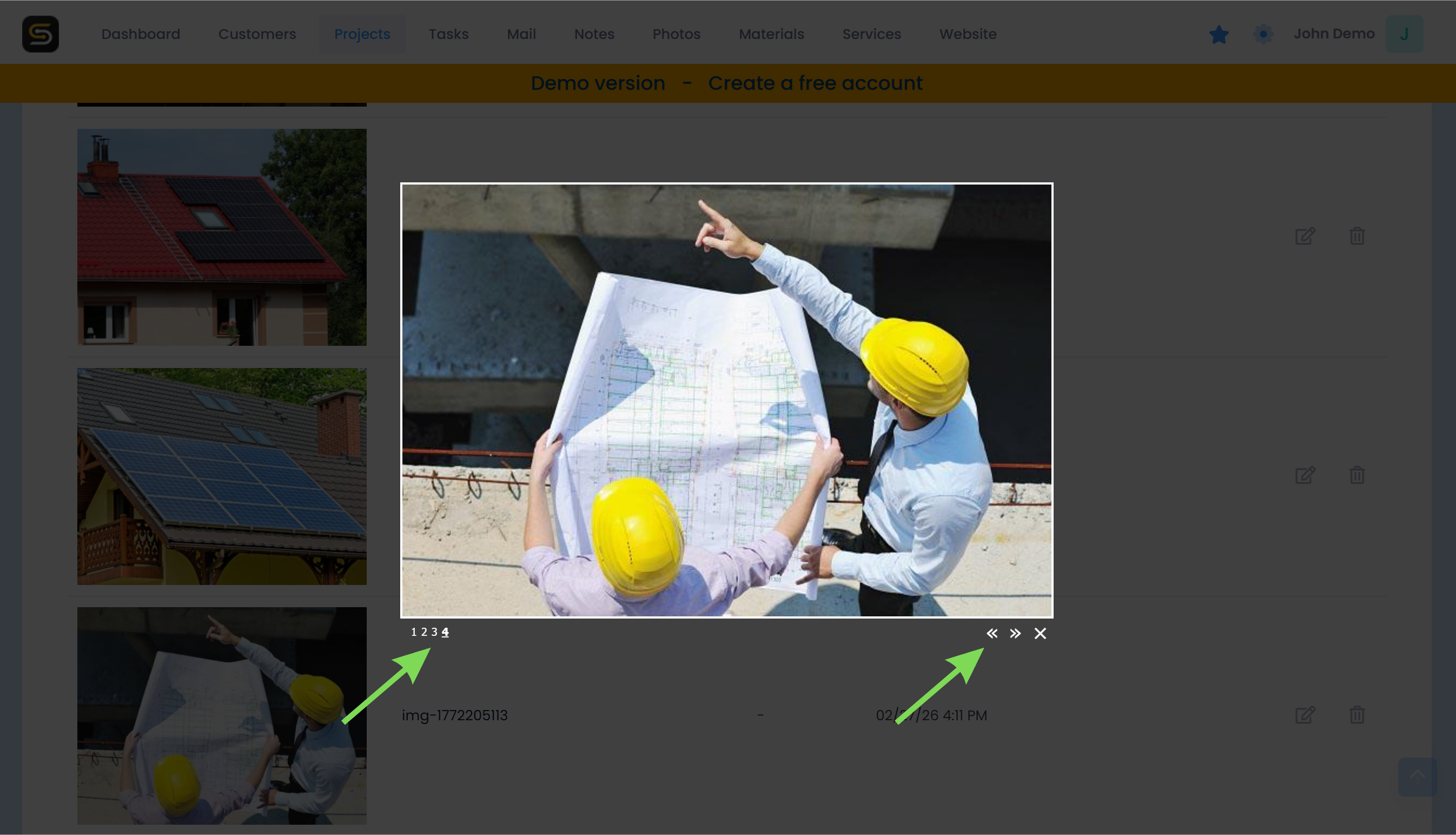Open the Materials section
This screenshot has height=835, width=1456.
click(771, 34)
